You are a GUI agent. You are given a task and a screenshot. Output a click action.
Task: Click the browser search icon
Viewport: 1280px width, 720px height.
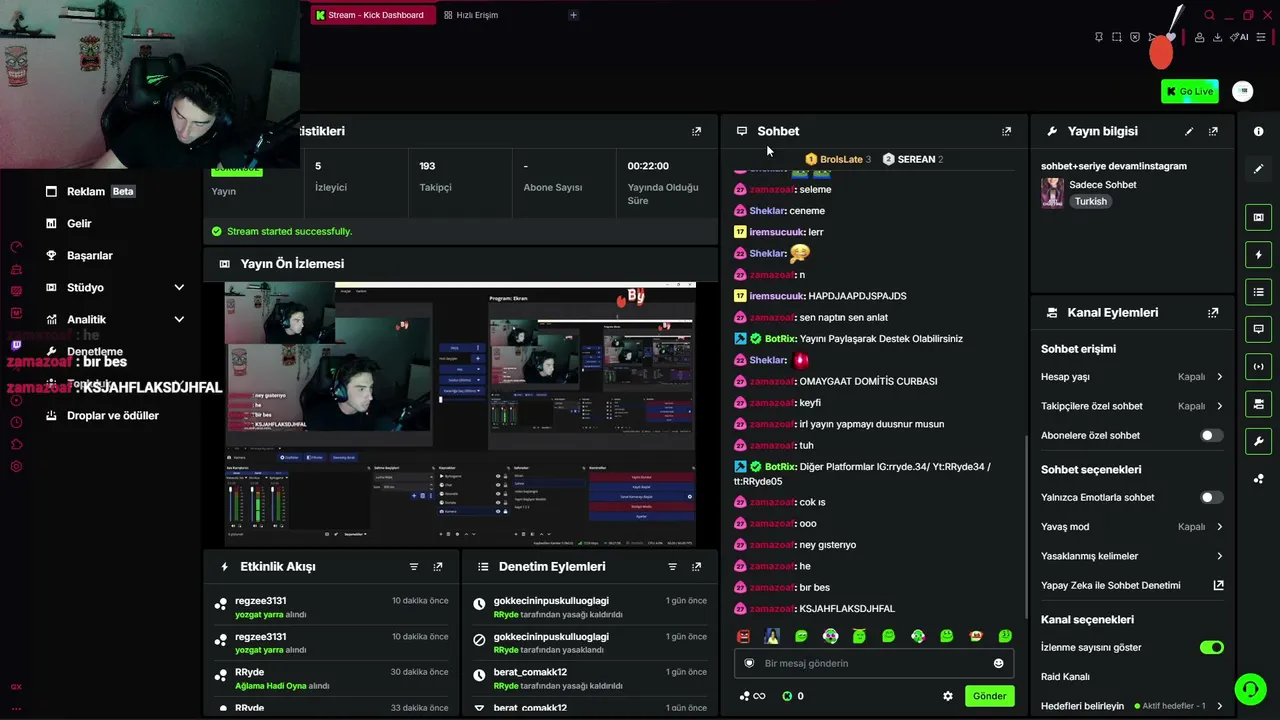(x=1209, y=15)
